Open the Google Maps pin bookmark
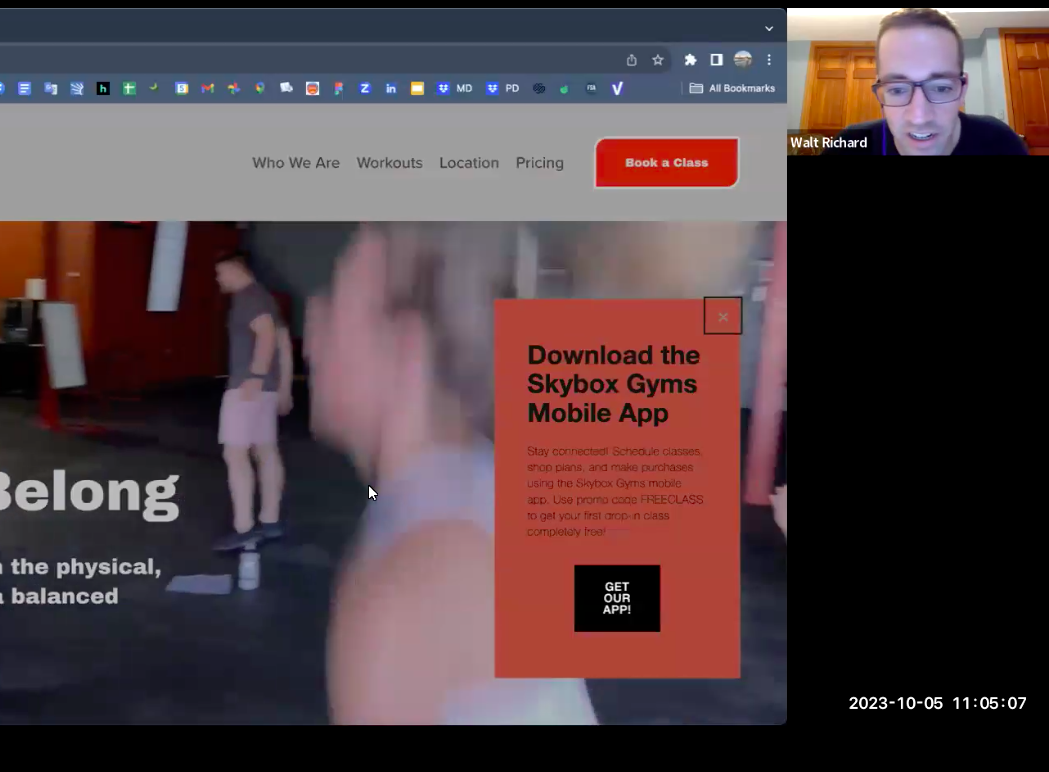Viewport: 1049px width, 772px height. (260, 88)
